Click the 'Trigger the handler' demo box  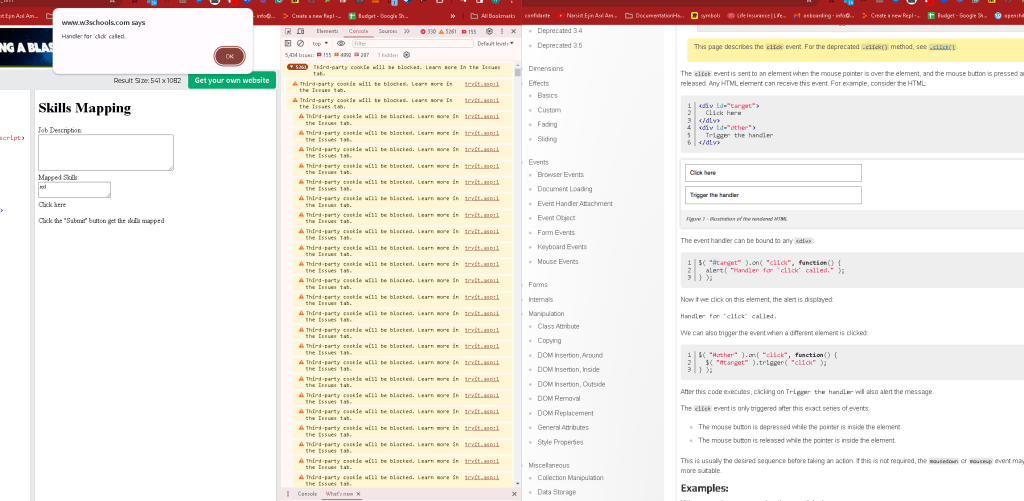point(773,195)
